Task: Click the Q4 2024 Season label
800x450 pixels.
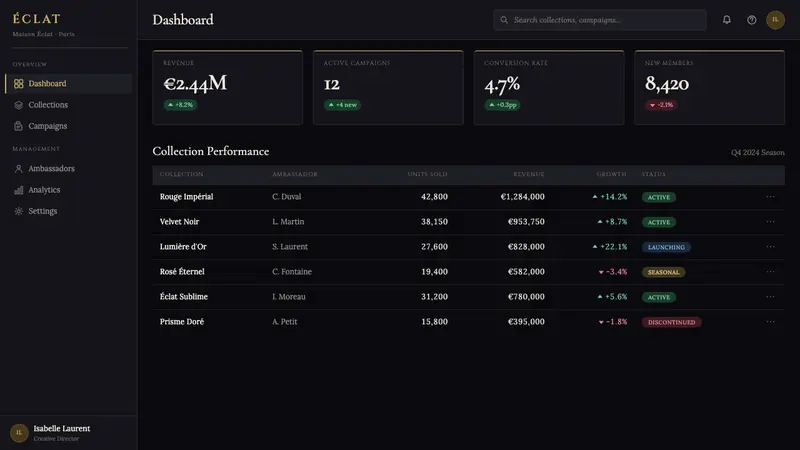Action: point(758,153)
